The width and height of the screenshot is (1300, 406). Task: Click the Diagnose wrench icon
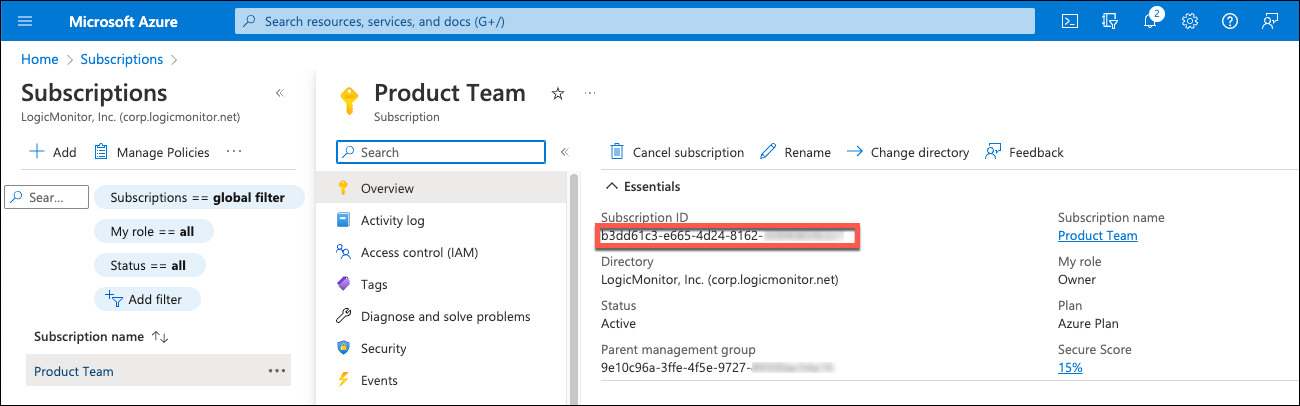click(343, 316)
